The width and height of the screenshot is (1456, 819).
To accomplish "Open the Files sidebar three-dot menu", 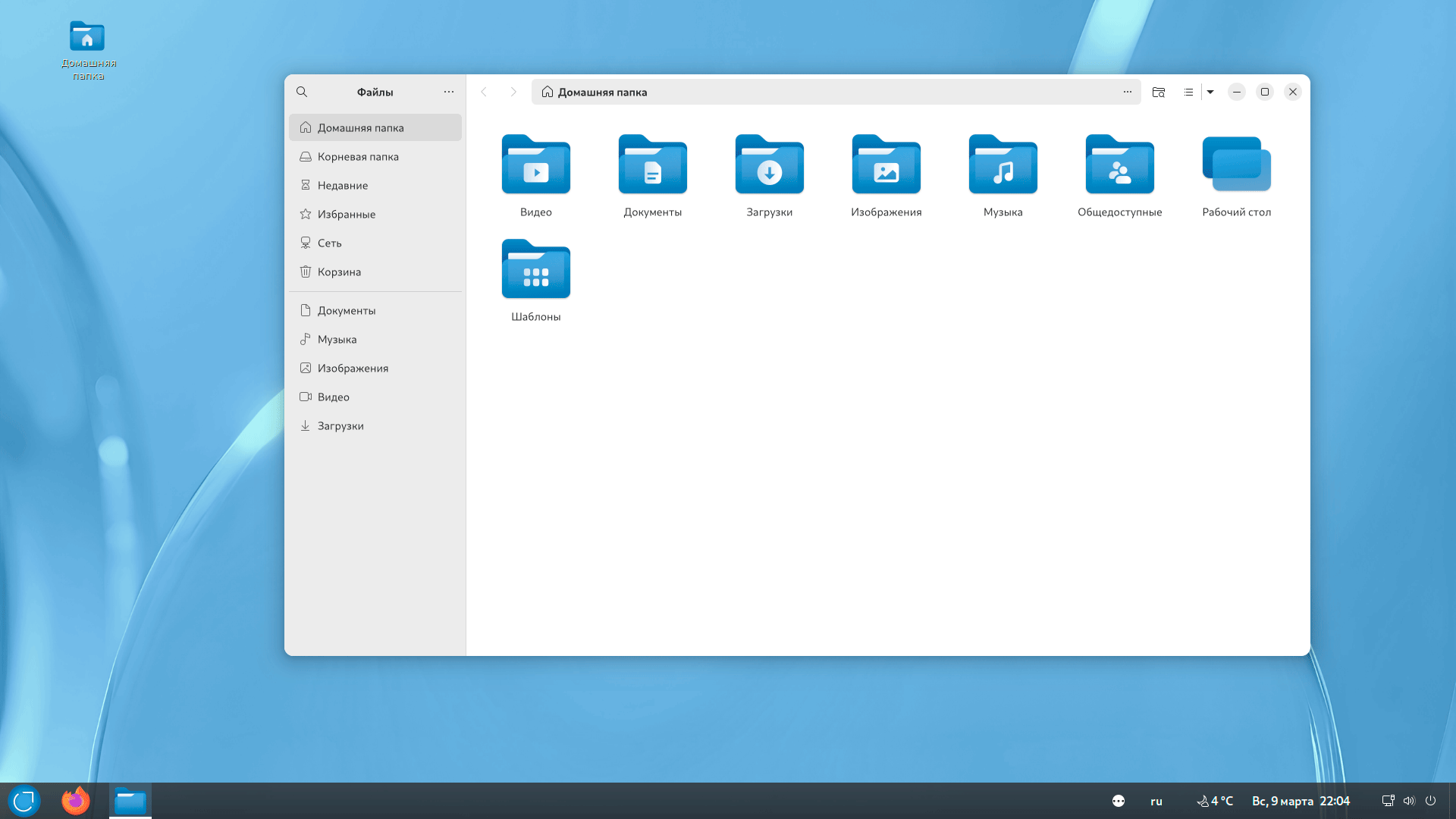I will click(449, 92).
